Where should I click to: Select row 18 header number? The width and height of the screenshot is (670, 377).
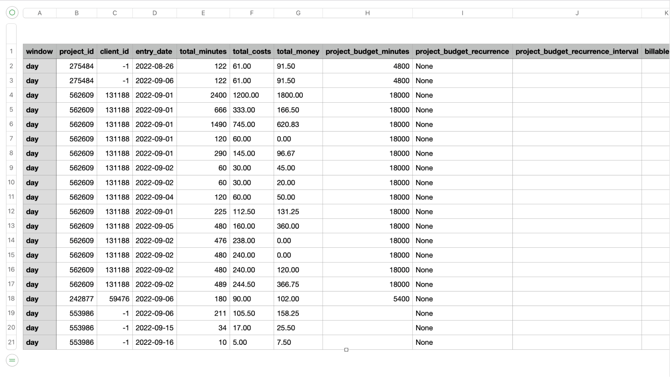point(12,299)
